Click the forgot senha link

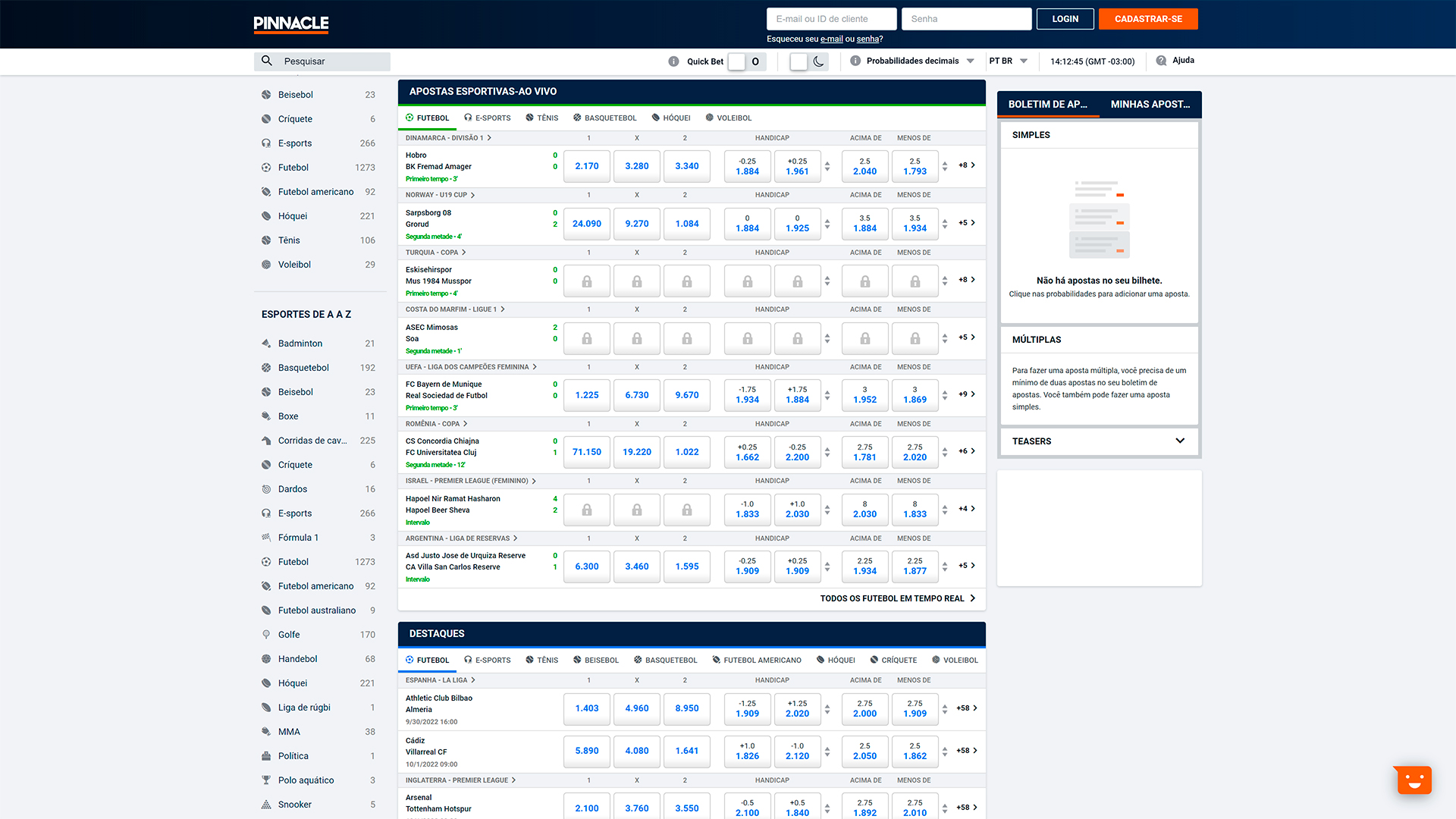coord(868,39)
